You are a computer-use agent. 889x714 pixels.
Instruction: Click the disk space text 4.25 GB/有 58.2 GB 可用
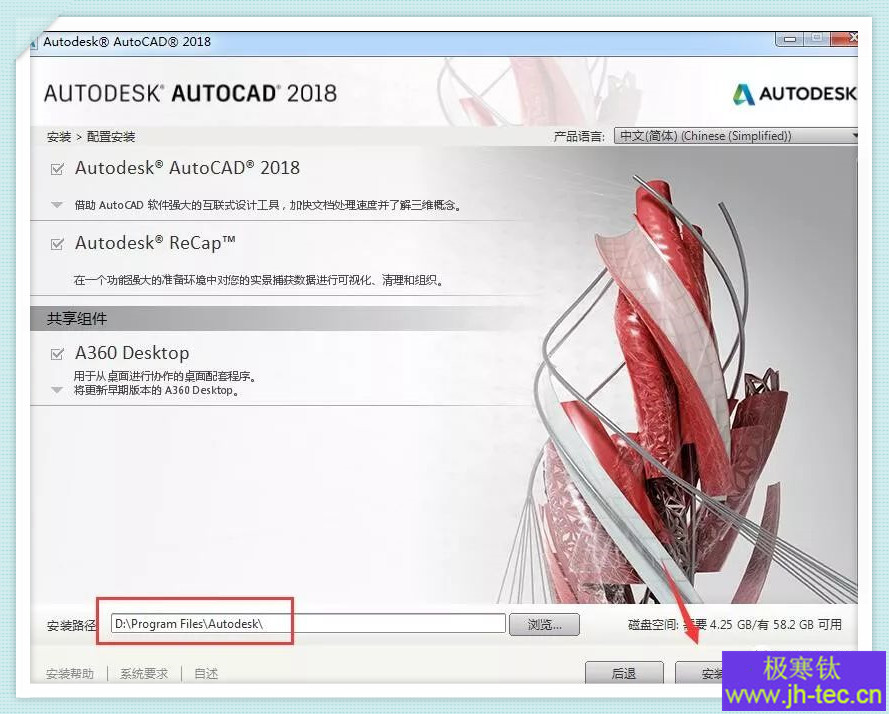[x=776, y=625]
